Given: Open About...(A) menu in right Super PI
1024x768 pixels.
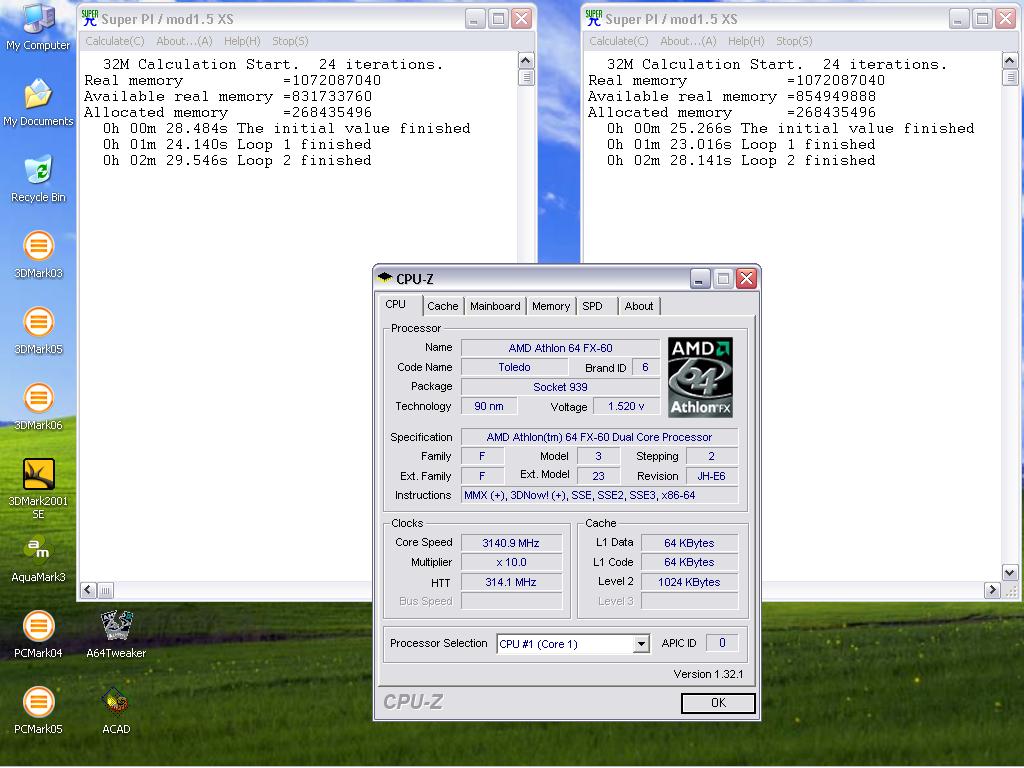Looking at the screenshot, I should coord(688,41).
